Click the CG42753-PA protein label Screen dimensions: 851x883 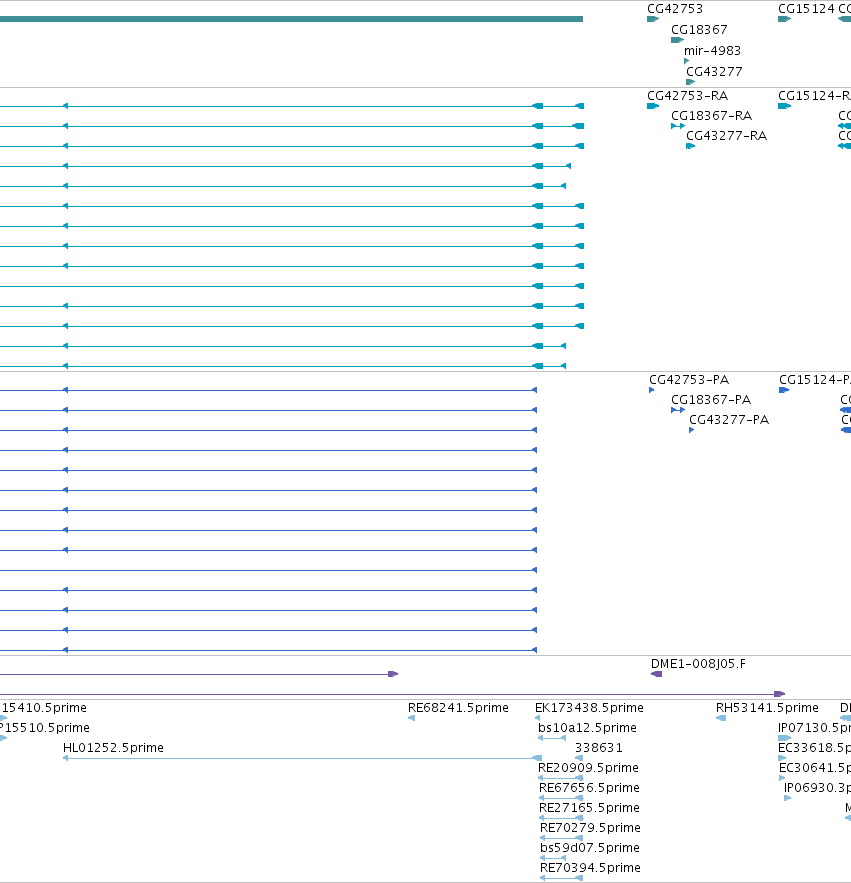(x=689, y=380)
